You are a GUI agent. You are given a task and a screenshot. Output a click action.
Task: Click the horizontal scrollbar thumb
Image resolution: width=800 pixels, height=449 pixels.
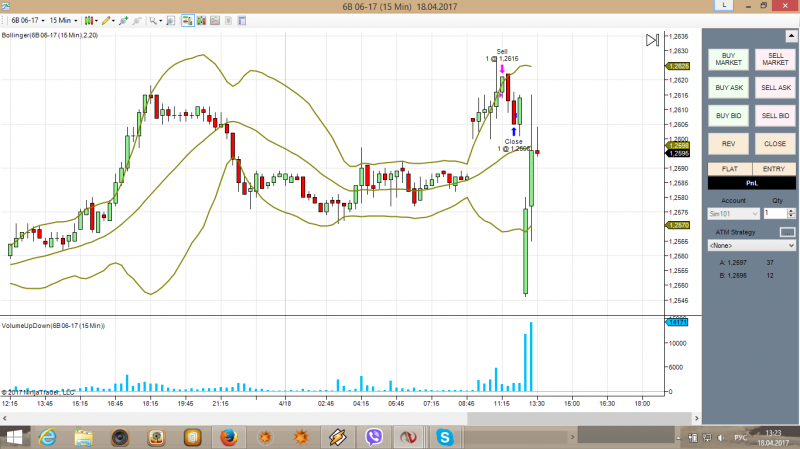click(x=579, y=418)
